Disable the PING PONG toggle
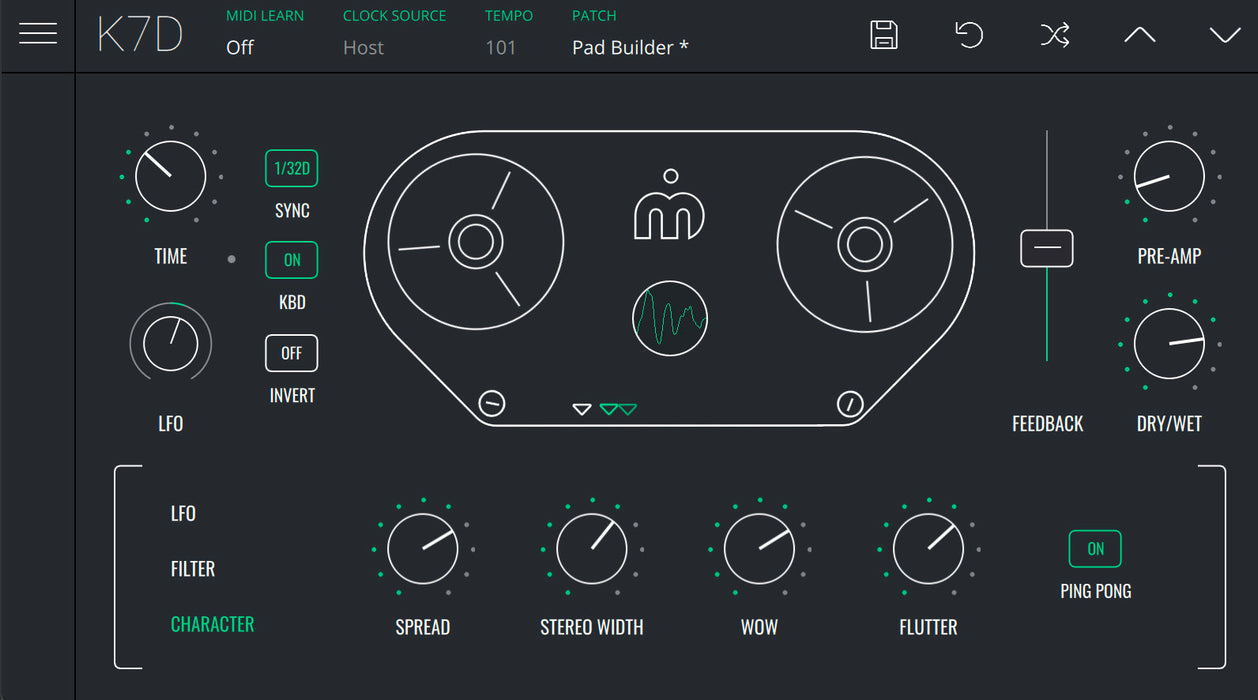The width and height of the screenshot is (1258, 700). tap(1095, 549)
